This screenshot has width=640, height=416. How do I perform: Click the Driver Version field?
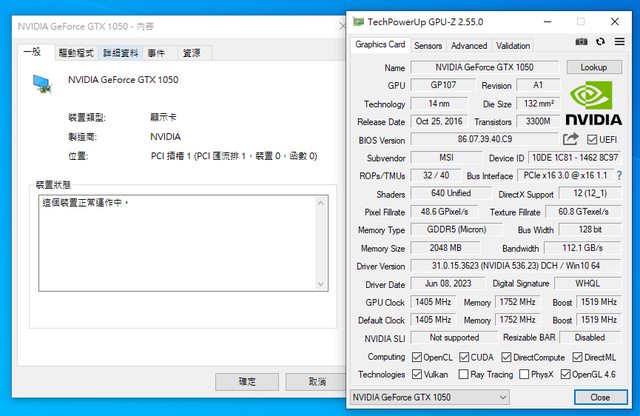(x=516, y=266)
